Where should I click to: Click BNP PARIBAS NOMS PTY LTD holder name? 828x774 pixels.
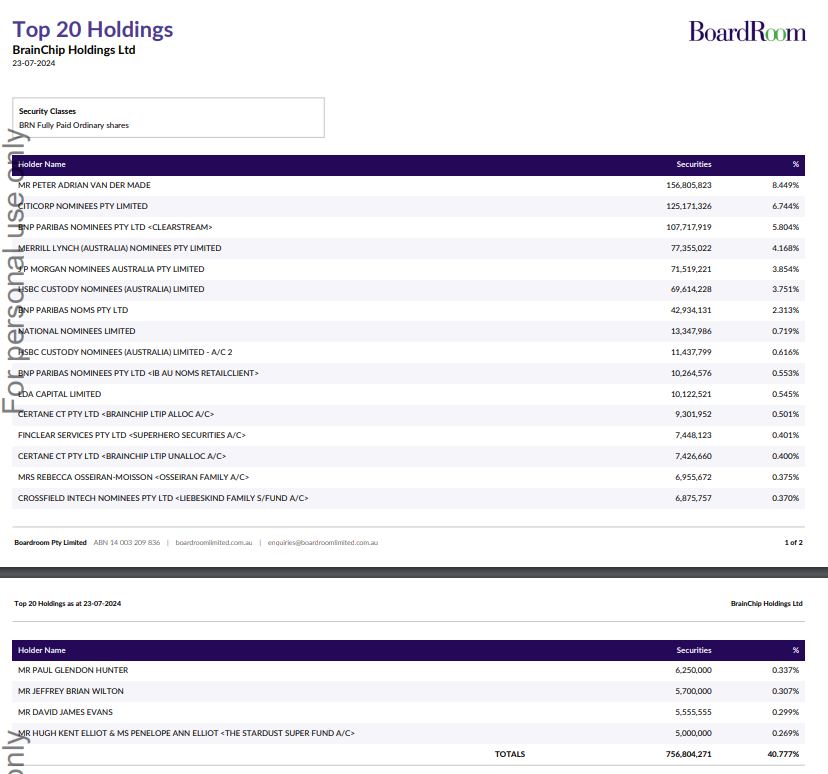(73, 310)
